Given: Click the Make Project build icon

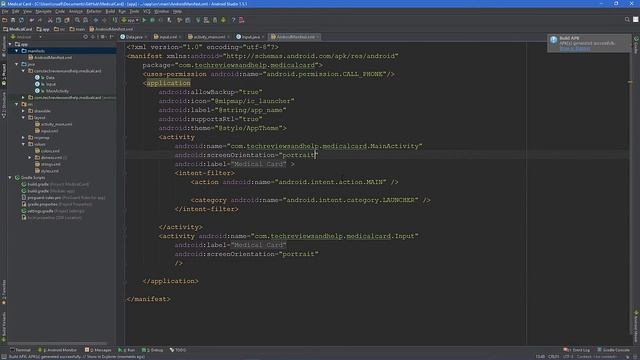Looking at the screenshot, I should coord(115,20).
